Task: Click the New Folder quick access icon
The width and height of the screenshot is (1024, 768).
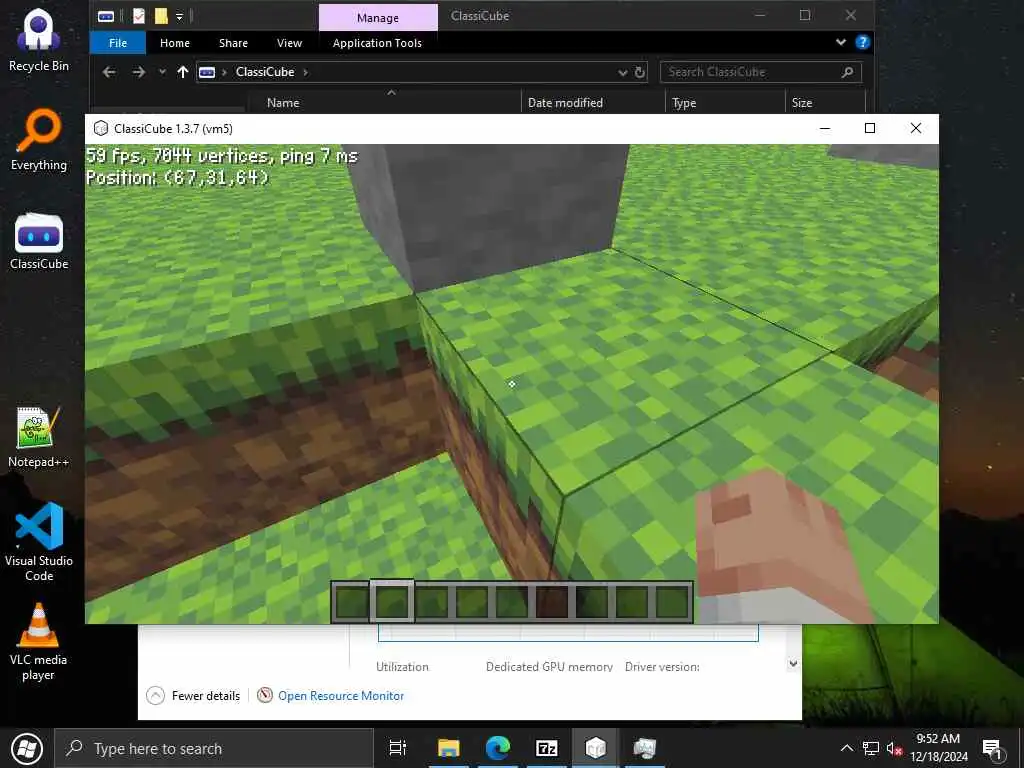Action: [x=161, y=16]
